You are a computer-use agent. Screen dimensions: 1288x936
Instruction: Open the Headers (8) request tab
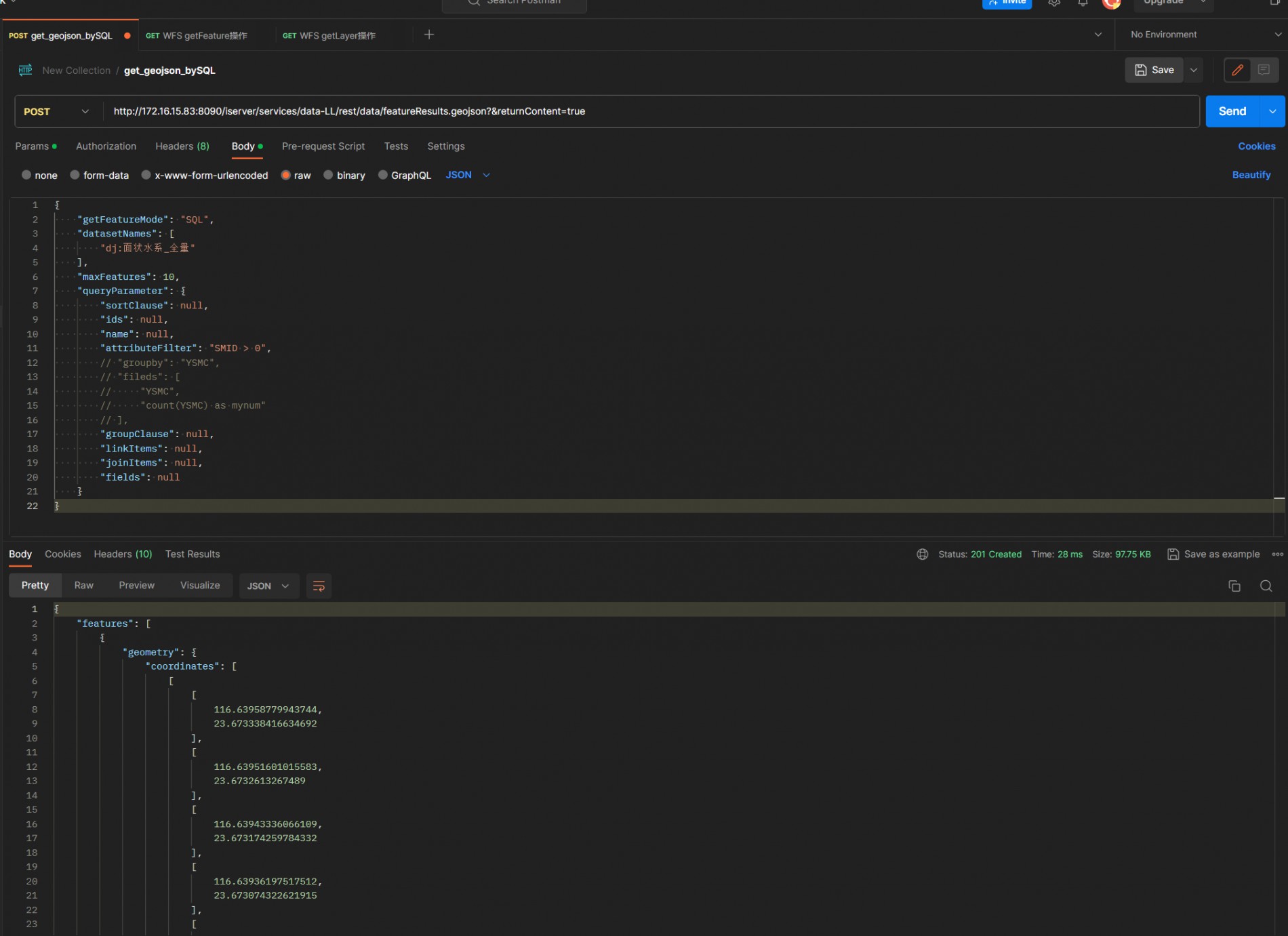(x=182, y=146)
